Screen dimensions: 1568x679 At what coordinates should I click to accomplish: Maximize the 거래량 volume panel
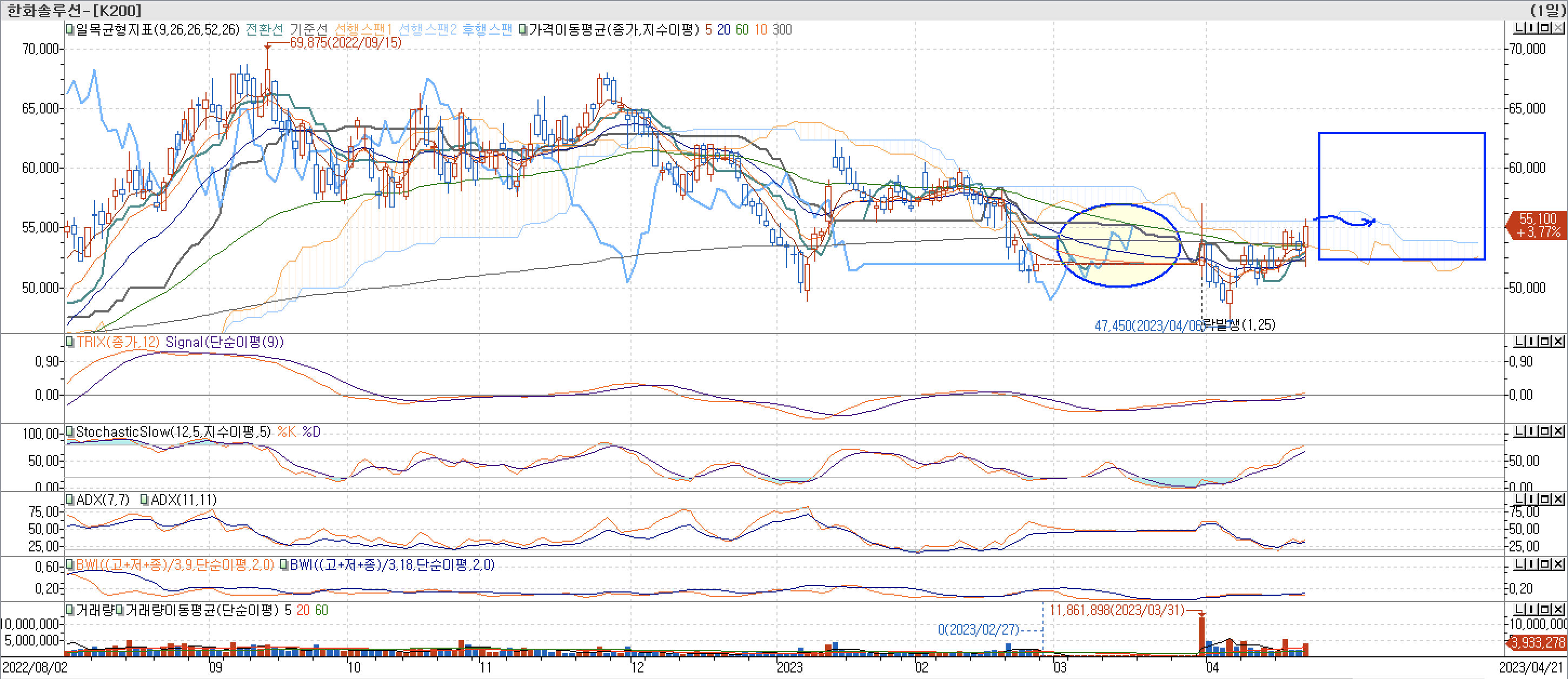pos(1545,610)
